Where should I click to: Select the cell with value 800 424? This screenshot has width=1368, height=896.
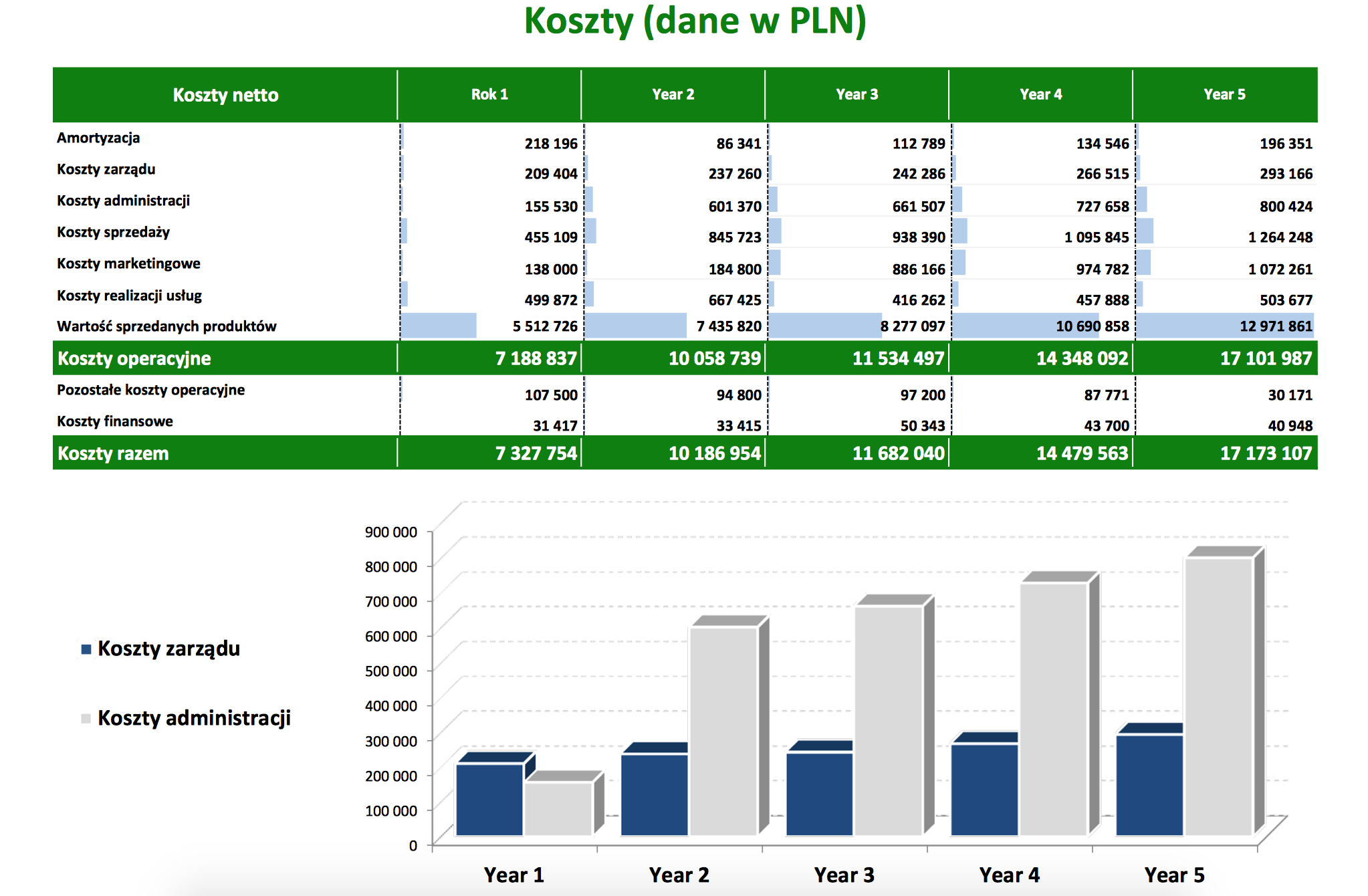1286,207
